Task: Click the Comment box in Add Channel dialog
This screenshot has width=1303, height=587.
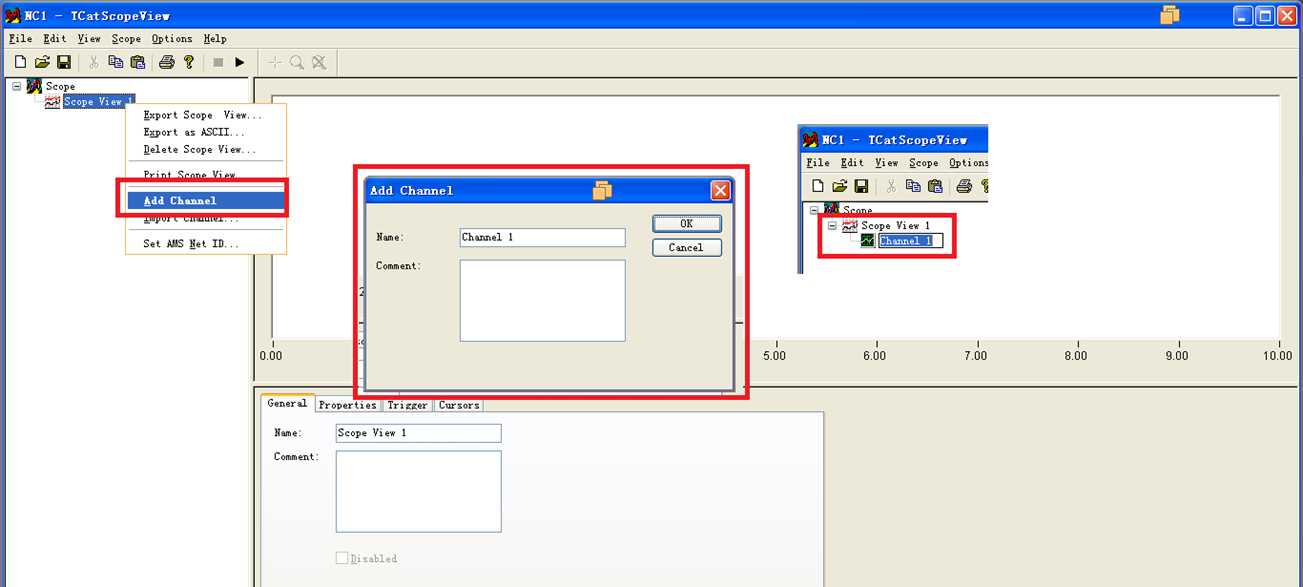Action: (542, 301)
